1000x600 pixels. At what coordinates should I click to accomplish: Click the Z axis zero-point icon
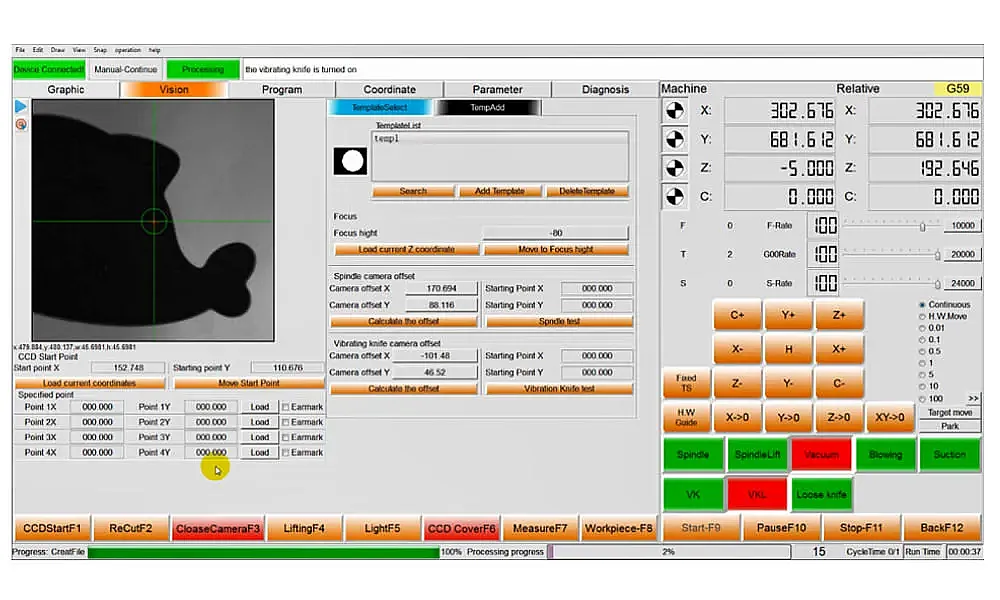(x=675, y=168)
